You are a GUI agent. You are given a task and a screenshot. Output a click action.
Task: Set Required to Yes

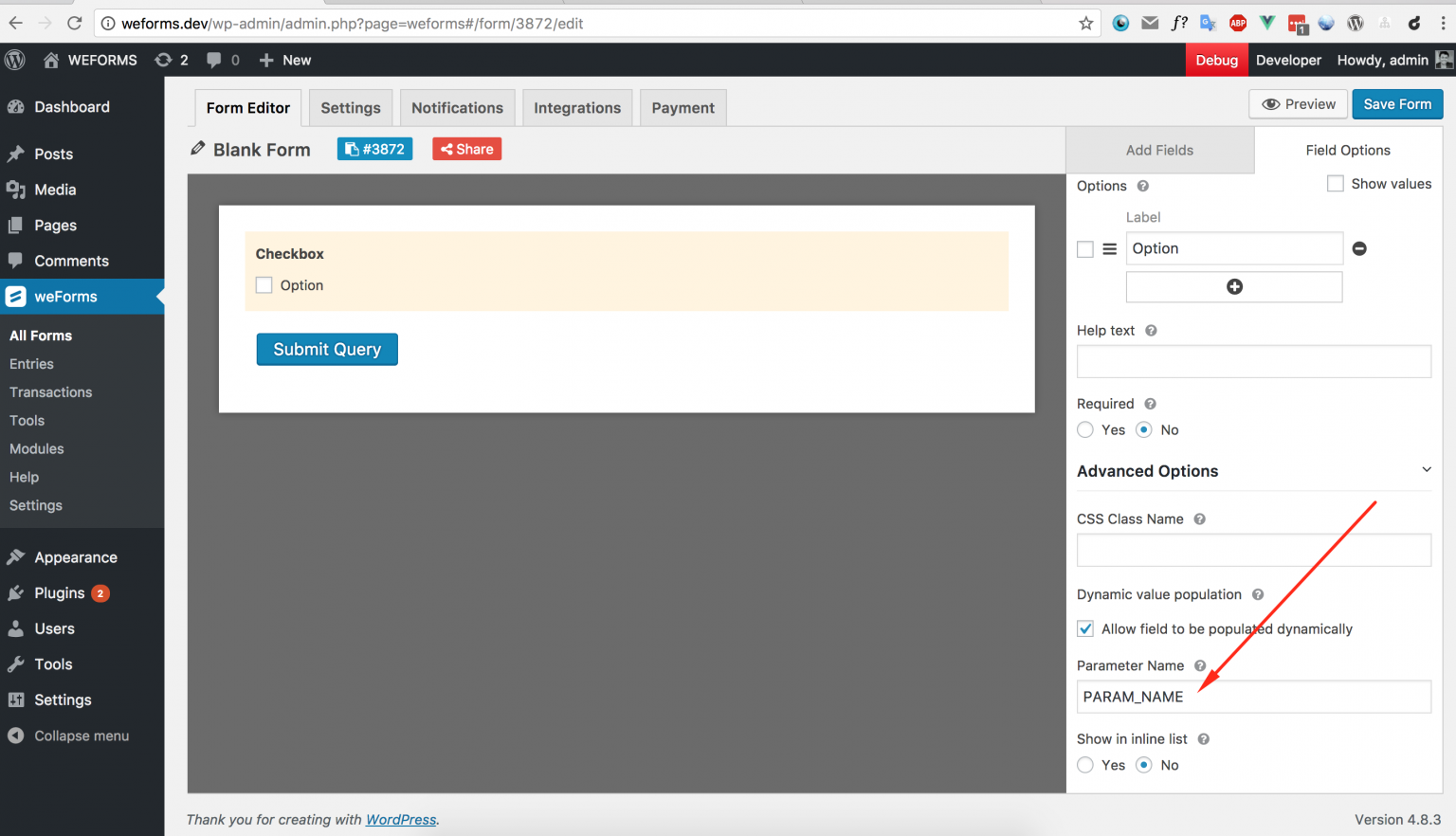pos(1085,430)
